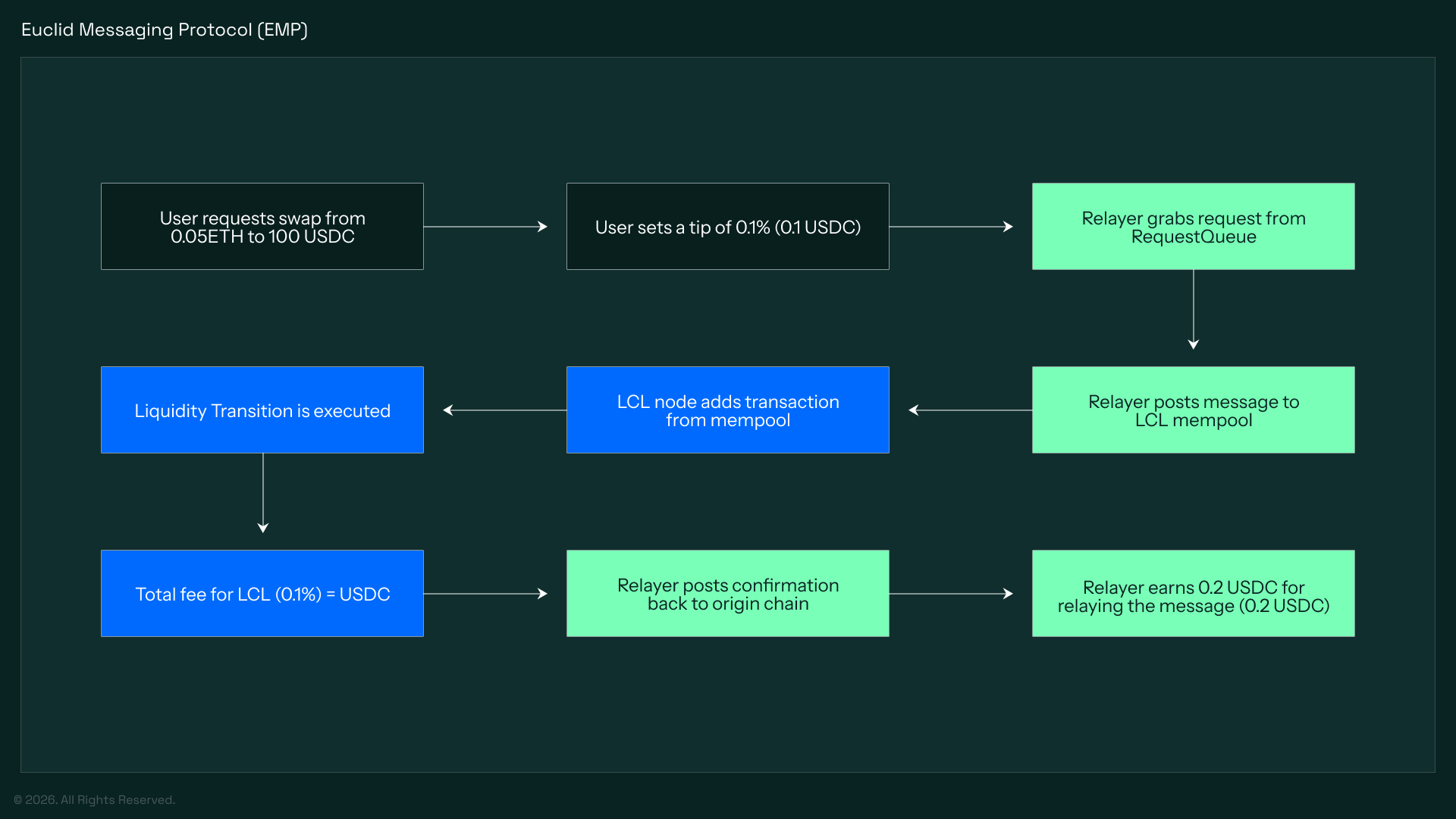Select 'Relayer posts message to LCL mempool'
The width and height of the screenshot is (1456, 819).
[x=1193, y=410]
